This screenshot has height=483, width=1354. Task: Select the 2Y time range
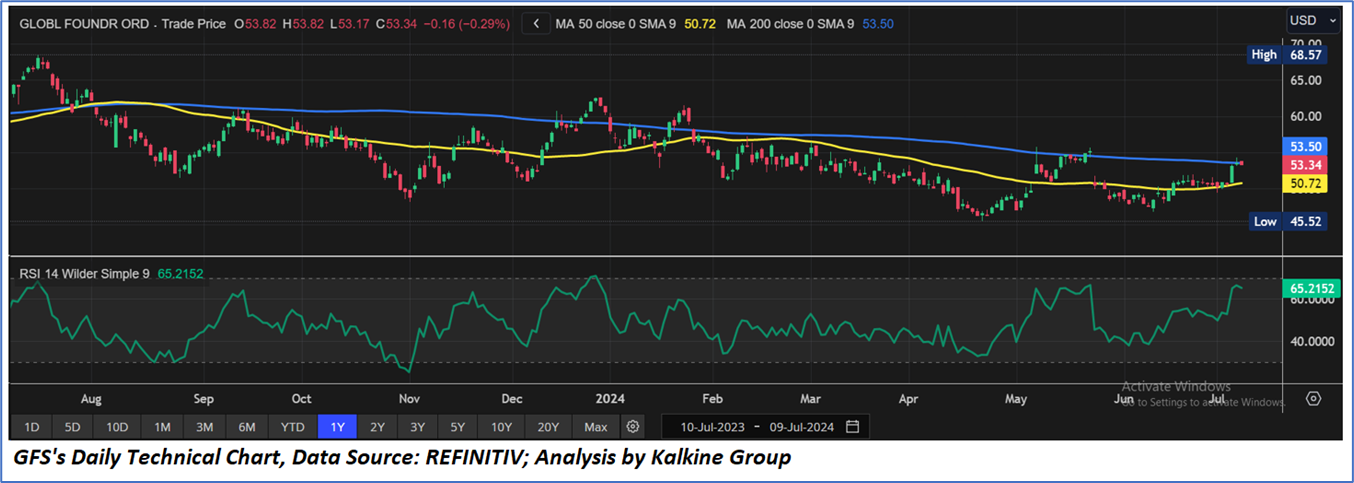click(x=377, y=427)
